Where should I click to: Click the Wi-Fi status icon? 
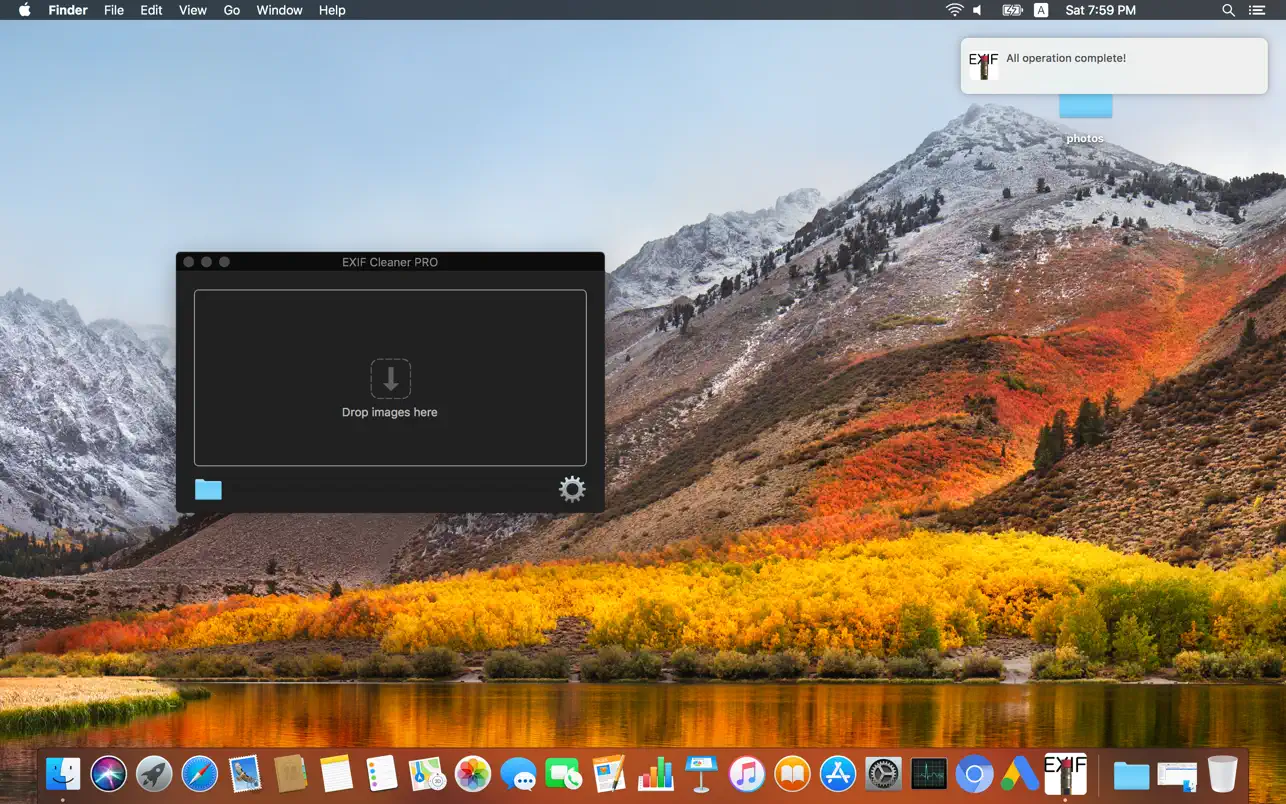pyautogui.click(x=953, y=10)
